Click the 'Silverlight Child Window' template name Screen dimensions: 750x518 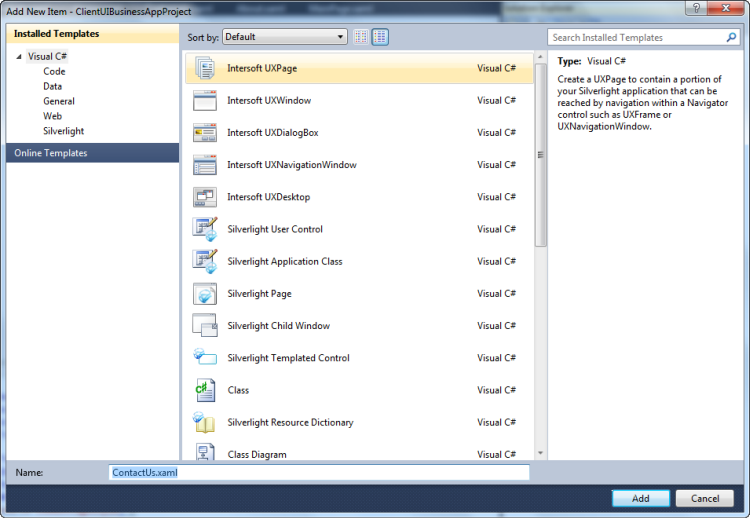pyautogui.click(x=279, y=326)
